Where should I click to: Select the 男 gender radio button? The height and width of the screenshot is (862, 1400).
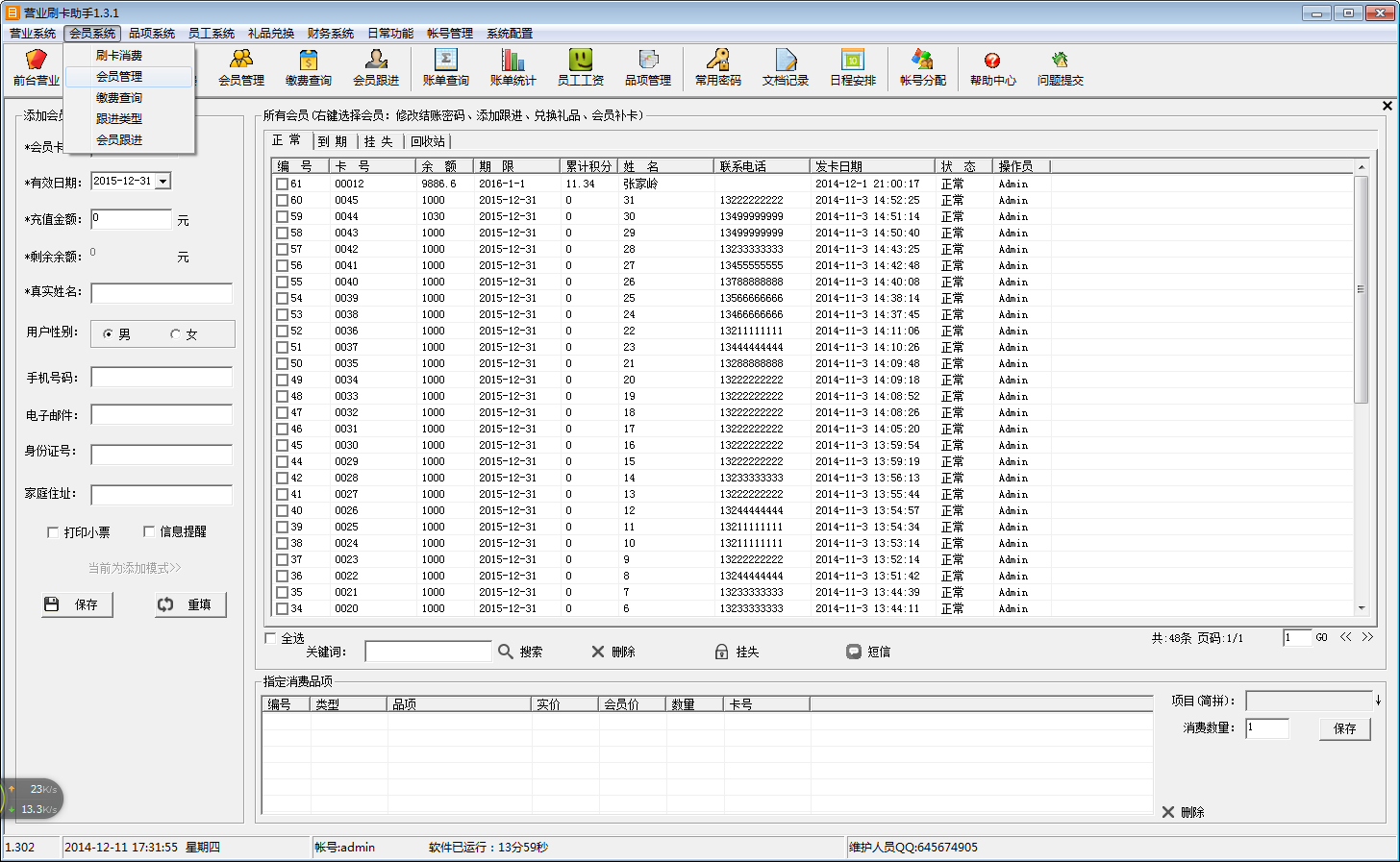coord(108,334)
